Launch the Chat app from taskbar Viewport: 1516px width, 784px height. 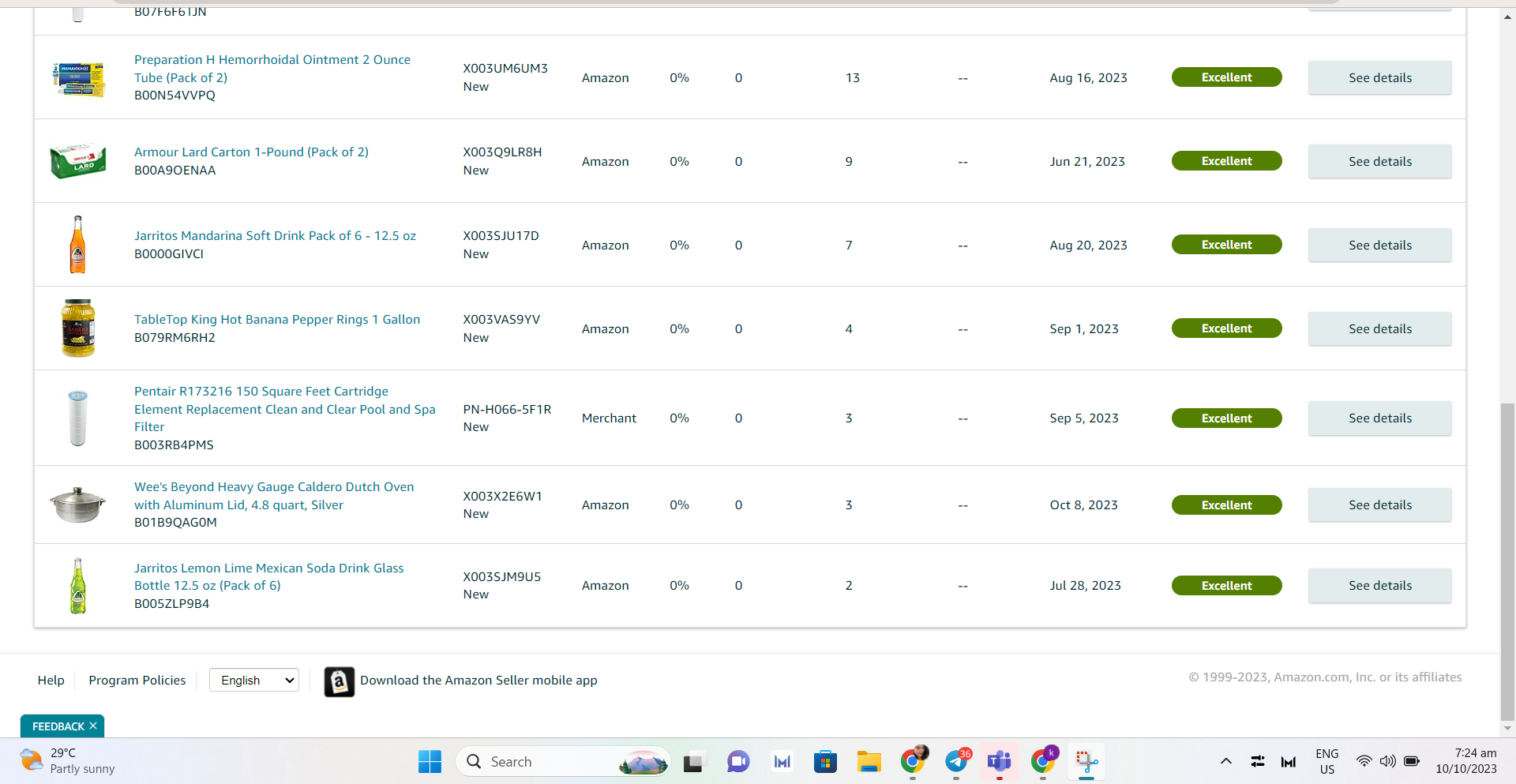738,761
